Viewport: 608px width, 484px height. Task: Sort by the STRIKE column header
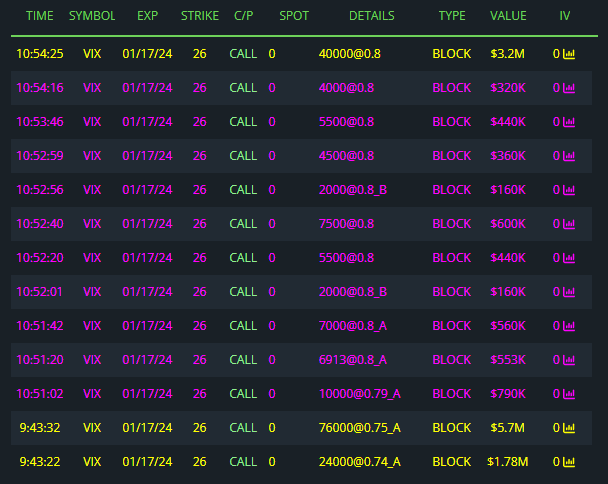(x=200, y=16)
